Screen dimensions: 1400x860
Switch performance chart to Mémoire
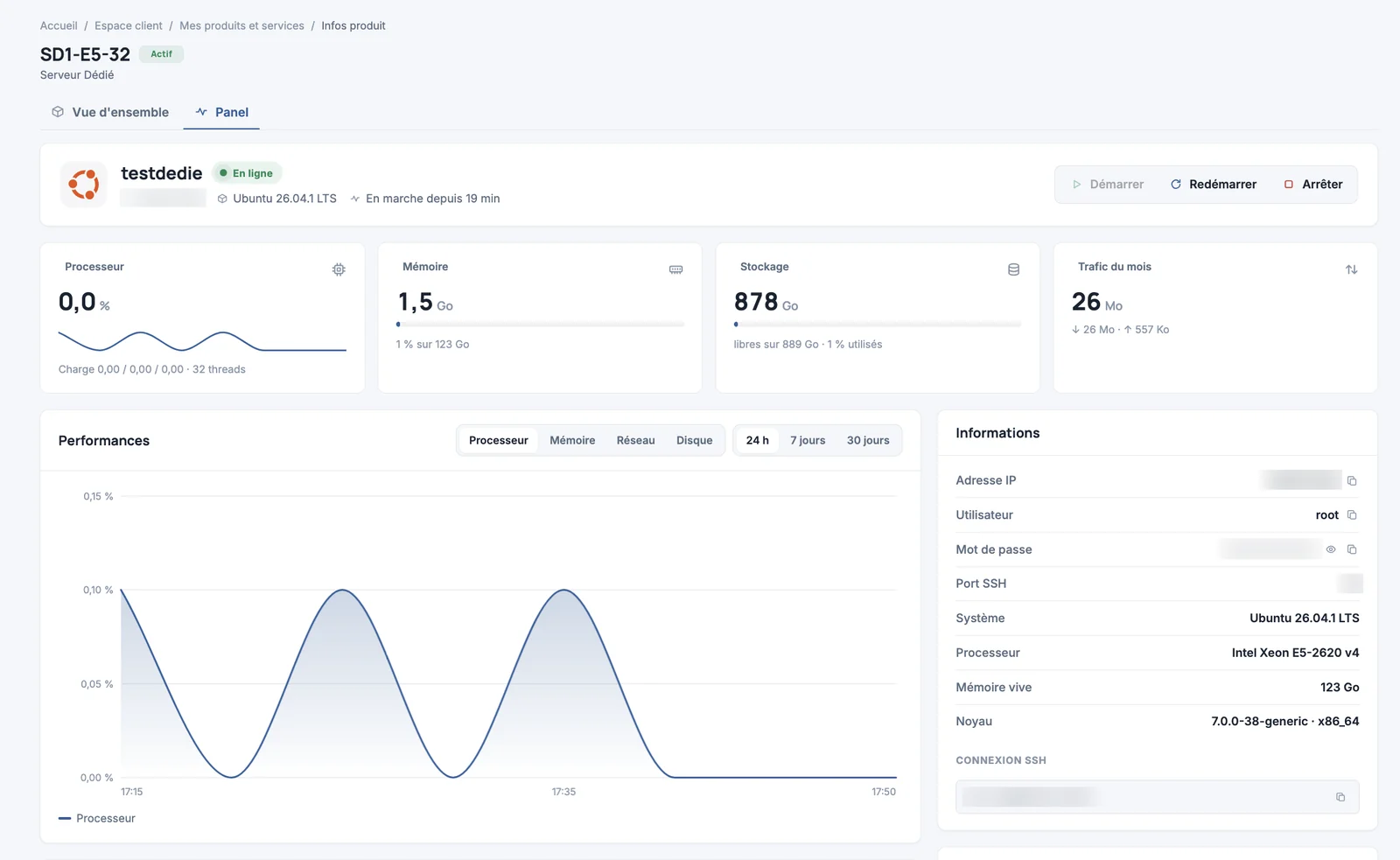(572, 440)
